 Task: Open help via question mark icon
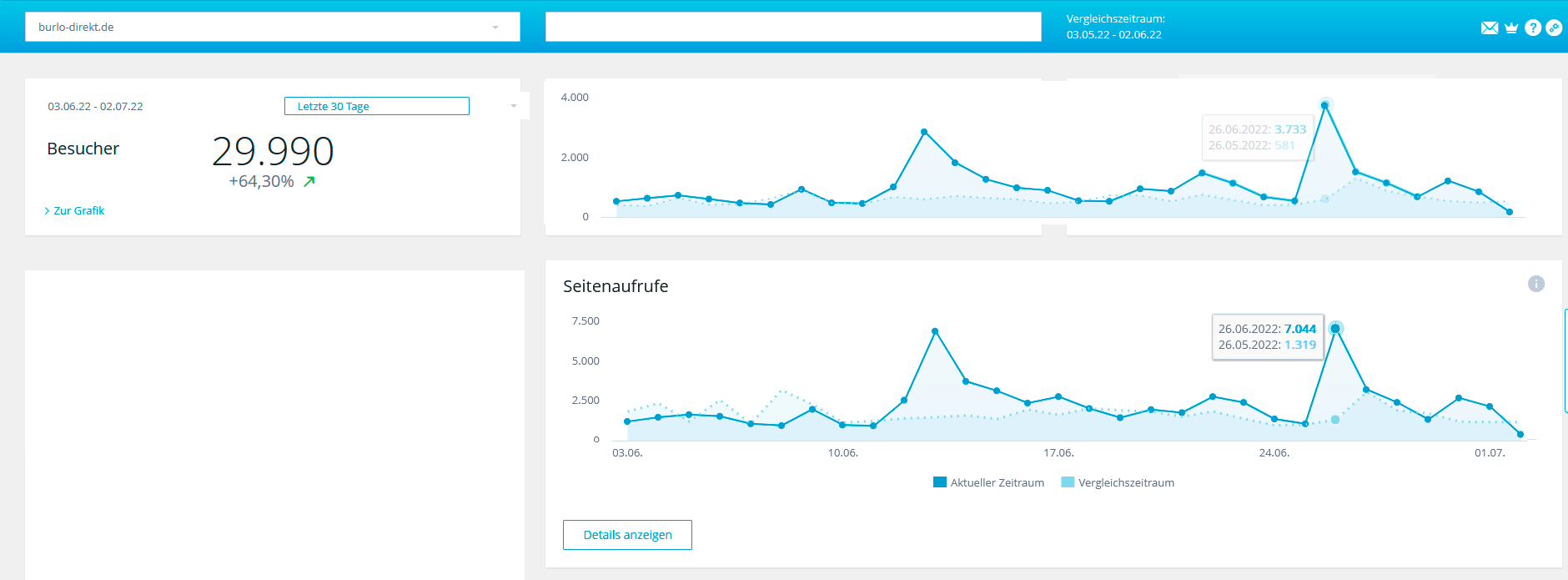coord(1533,28)
